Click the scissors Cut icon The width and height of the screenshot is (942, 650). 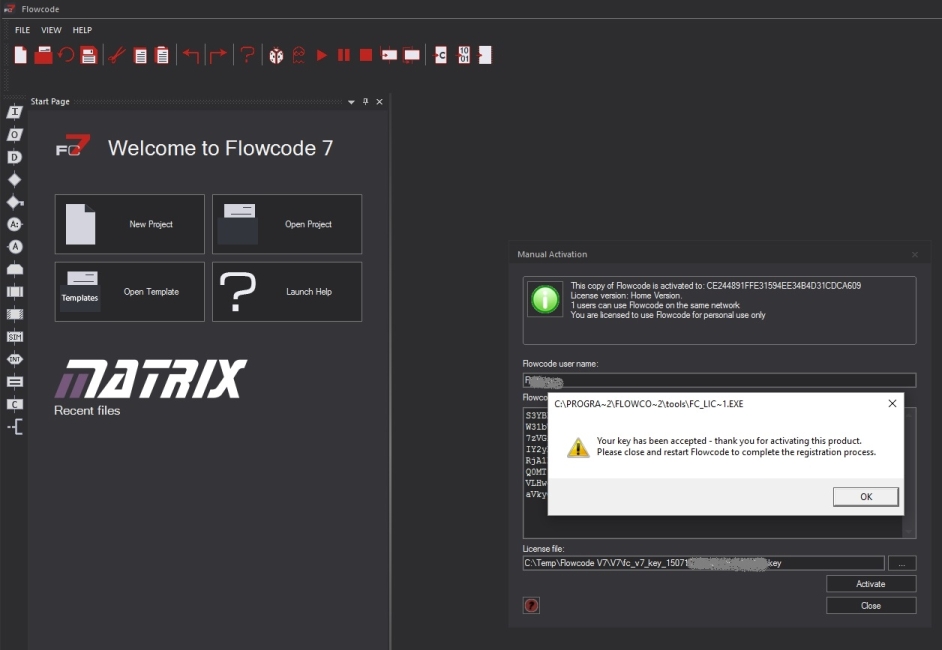pyautogui.click(x=117, y=55)
